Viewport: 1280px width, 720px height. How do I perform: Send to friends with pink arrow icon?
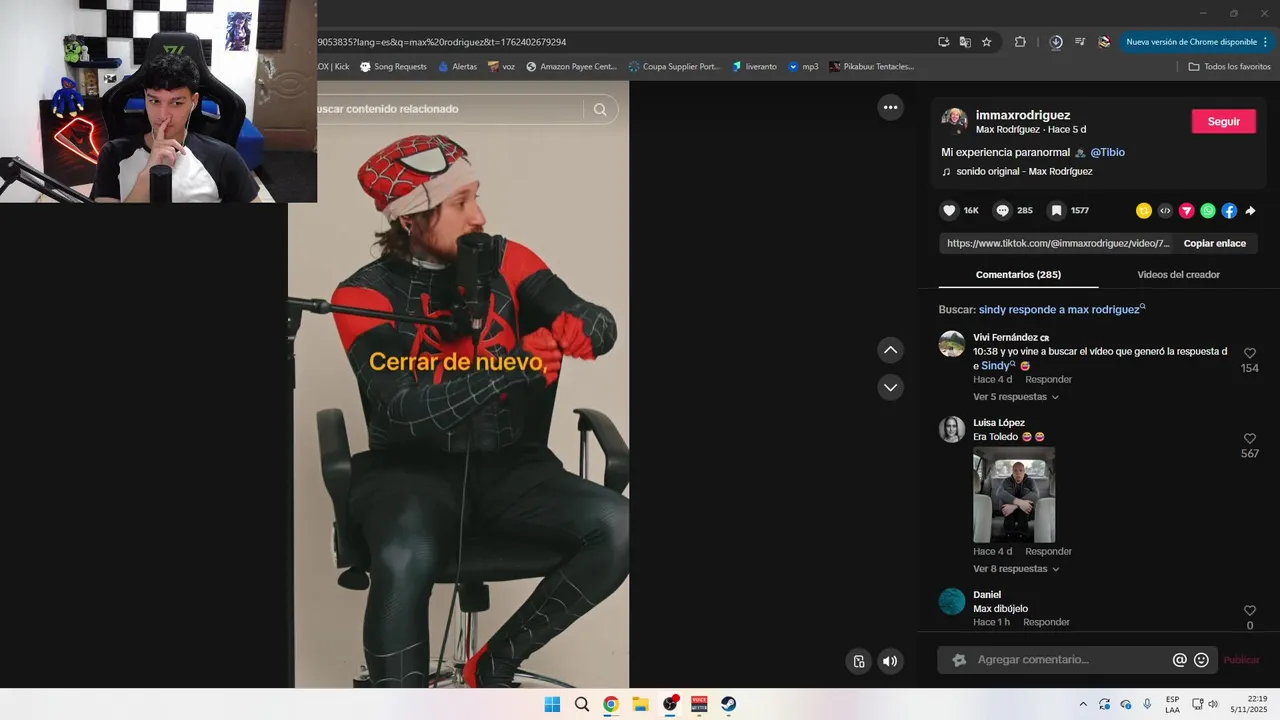[x=1187, y=211]
